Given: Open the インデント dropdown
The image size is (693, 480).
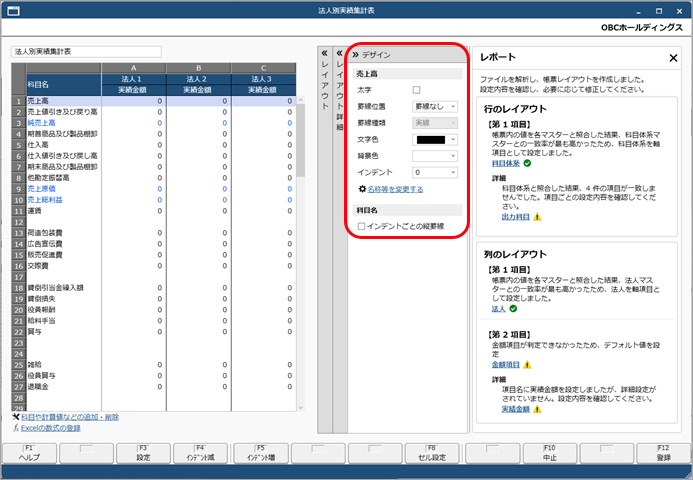Looking at the screenshot, I should 435,172.
